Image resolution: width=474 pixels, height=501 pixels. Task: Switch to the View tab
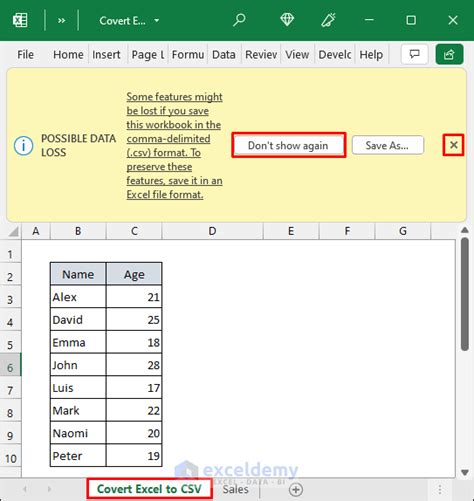coord(297,55)
